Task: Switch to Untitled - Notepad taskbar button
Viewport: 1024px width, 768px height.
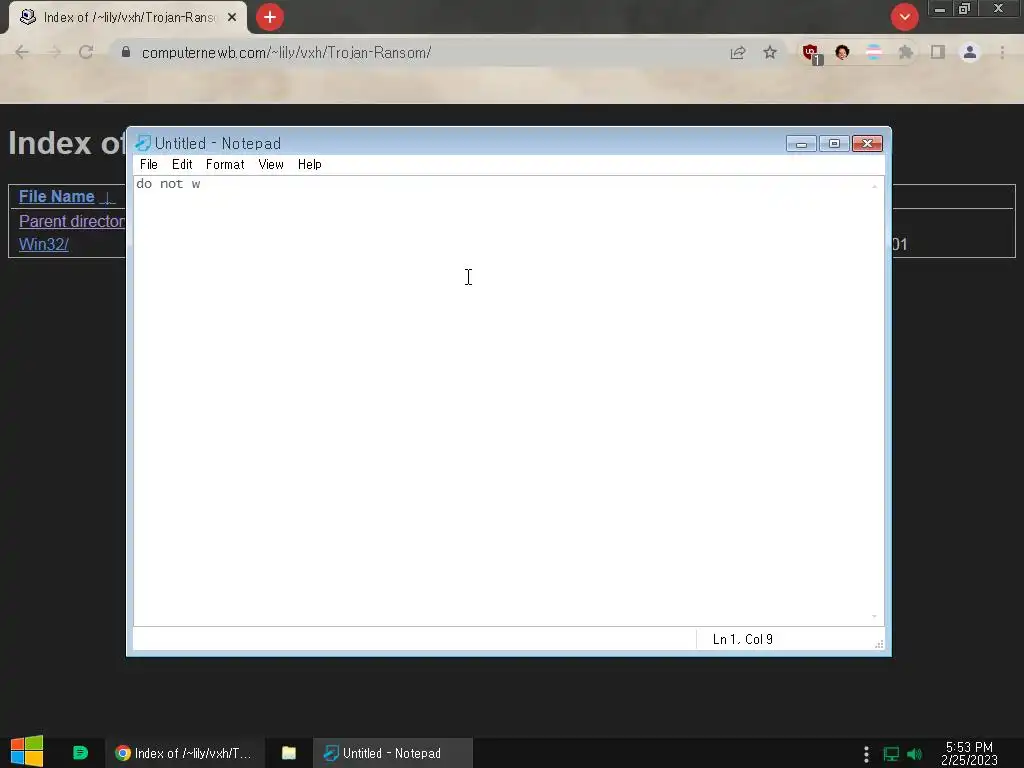Action: pos(392,753)
